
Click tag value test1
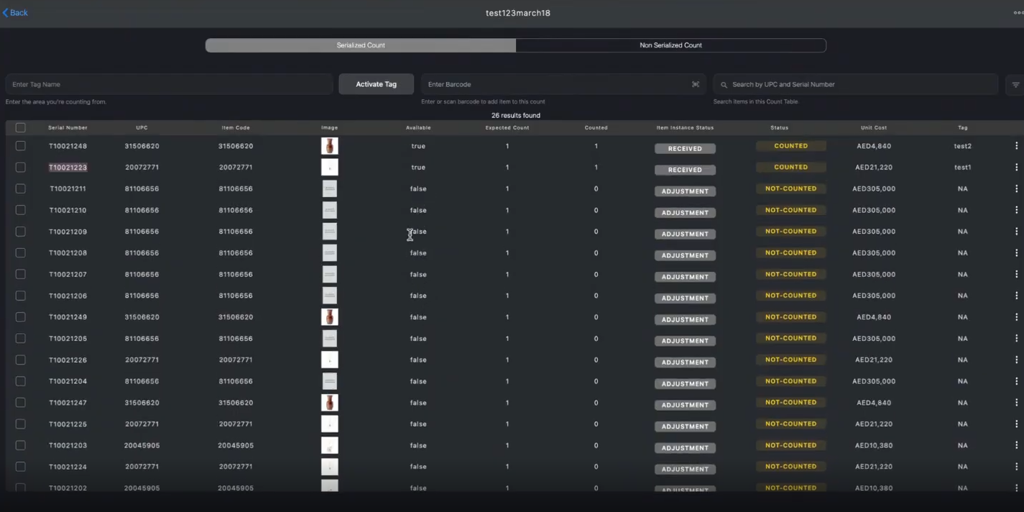[x=963, y=168]
